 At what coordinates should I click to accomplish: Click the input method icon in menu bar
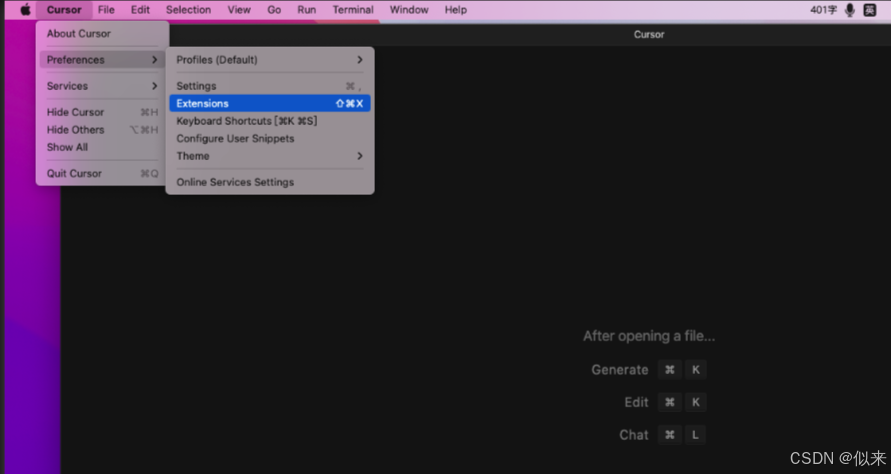pos(870,10)
